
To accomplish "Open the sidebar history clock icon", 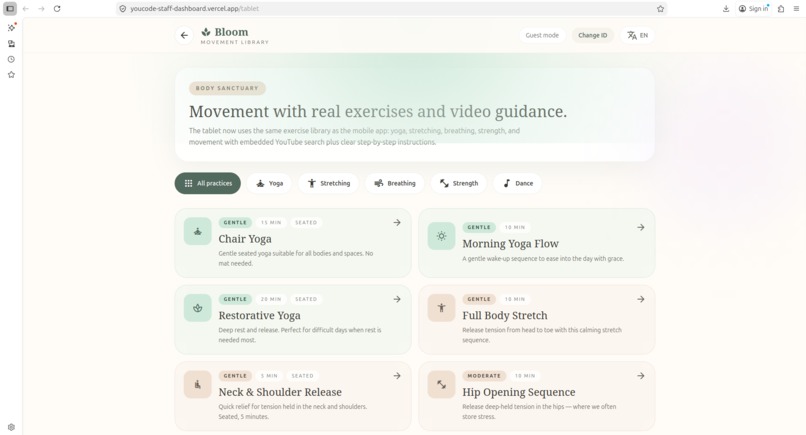I will (x=11, y=60).
